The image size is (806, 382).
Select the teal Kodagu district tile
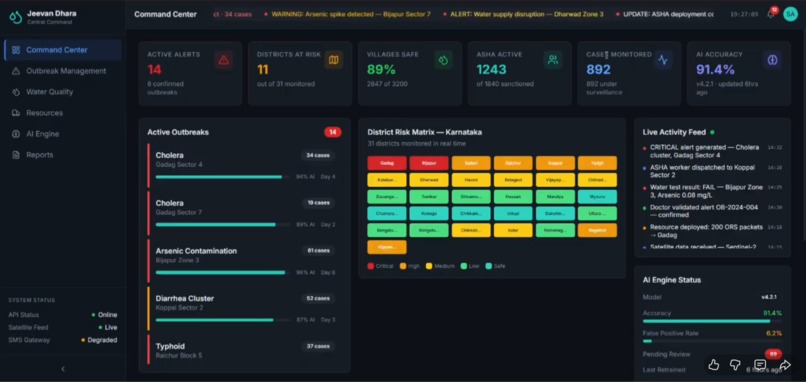429,213
